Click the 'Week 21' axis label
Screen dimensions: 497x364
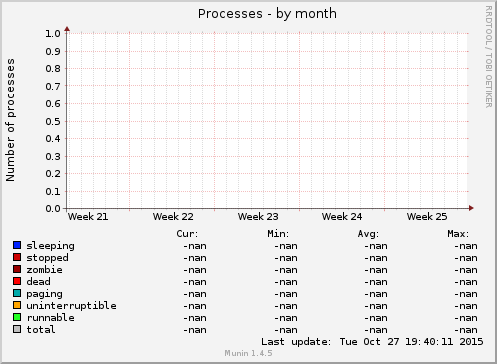click(88, 217)
